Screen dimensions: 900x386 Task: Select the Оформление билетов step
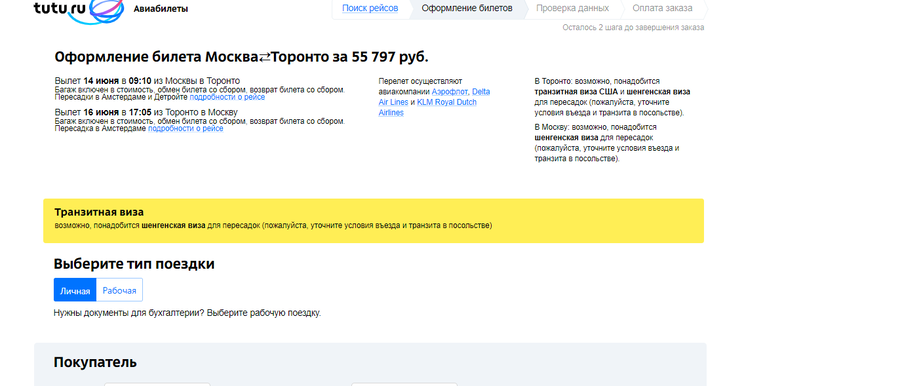467,9
